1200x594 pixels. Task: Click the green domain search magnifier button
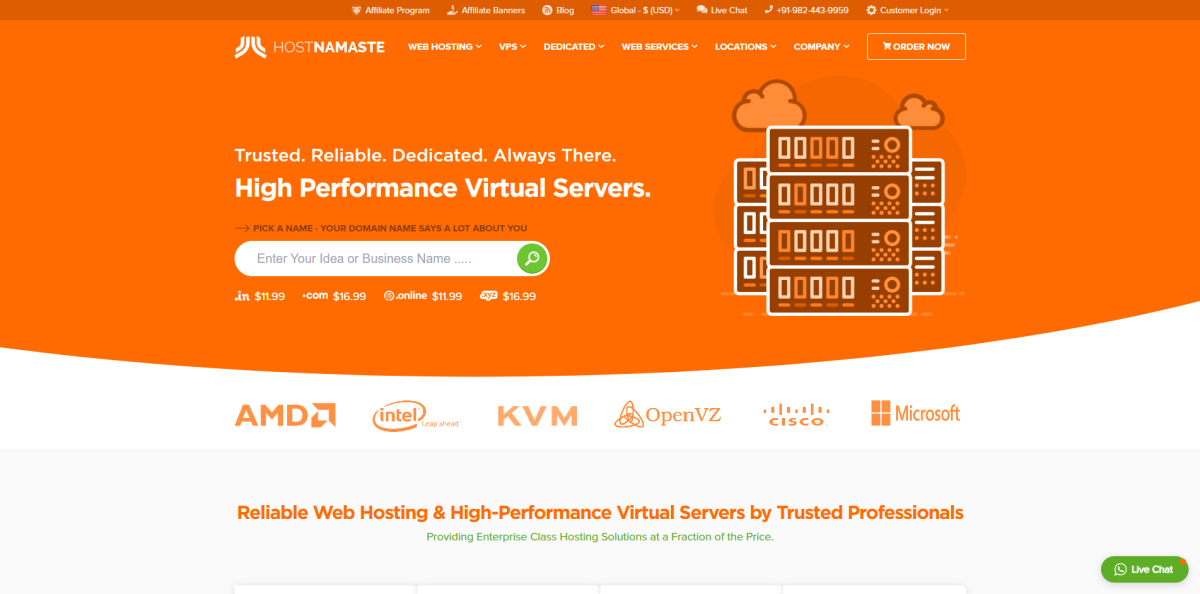click(x=532, y=258)
